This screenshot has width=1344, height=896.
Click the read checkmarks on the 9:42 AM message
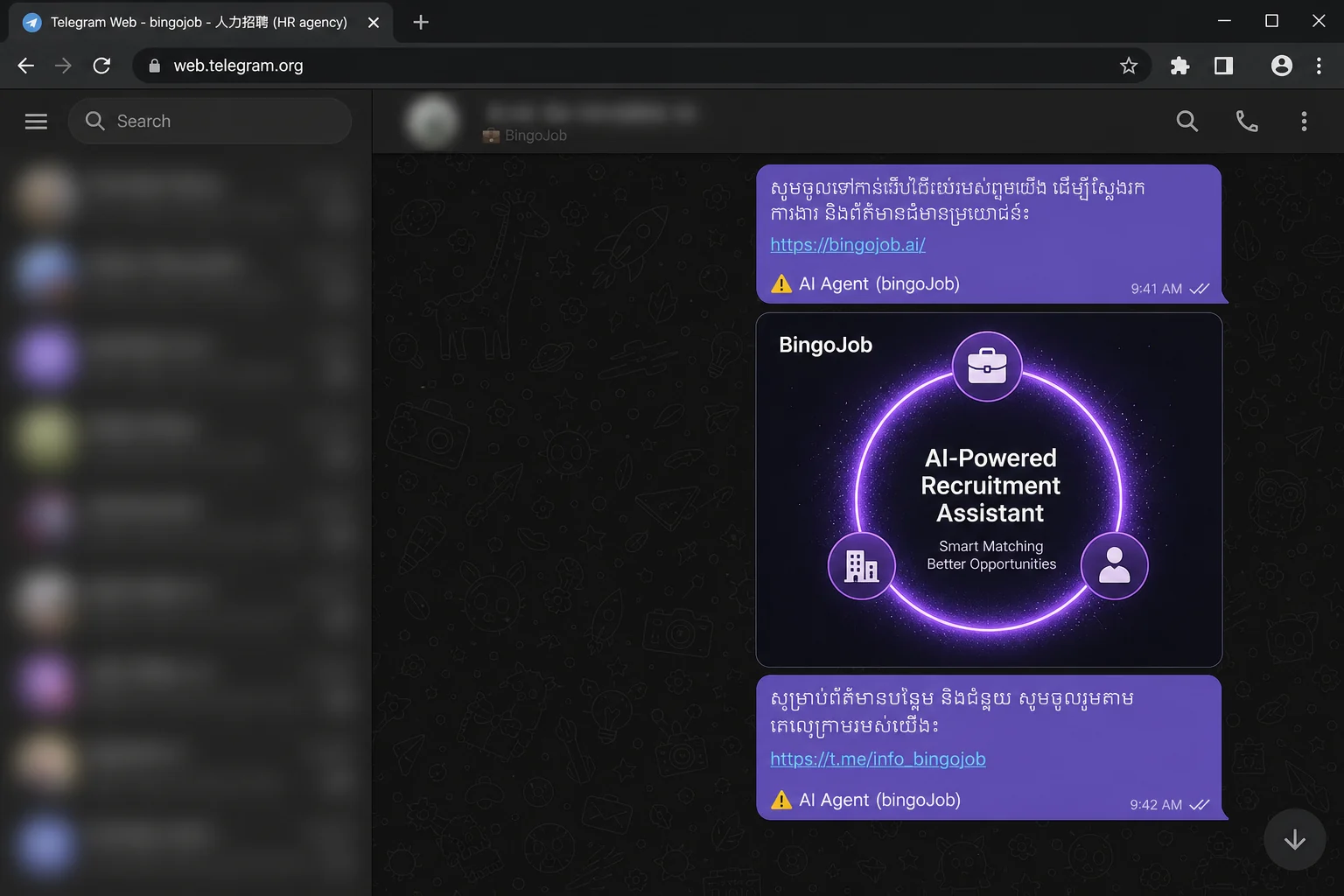[1200, 805]
